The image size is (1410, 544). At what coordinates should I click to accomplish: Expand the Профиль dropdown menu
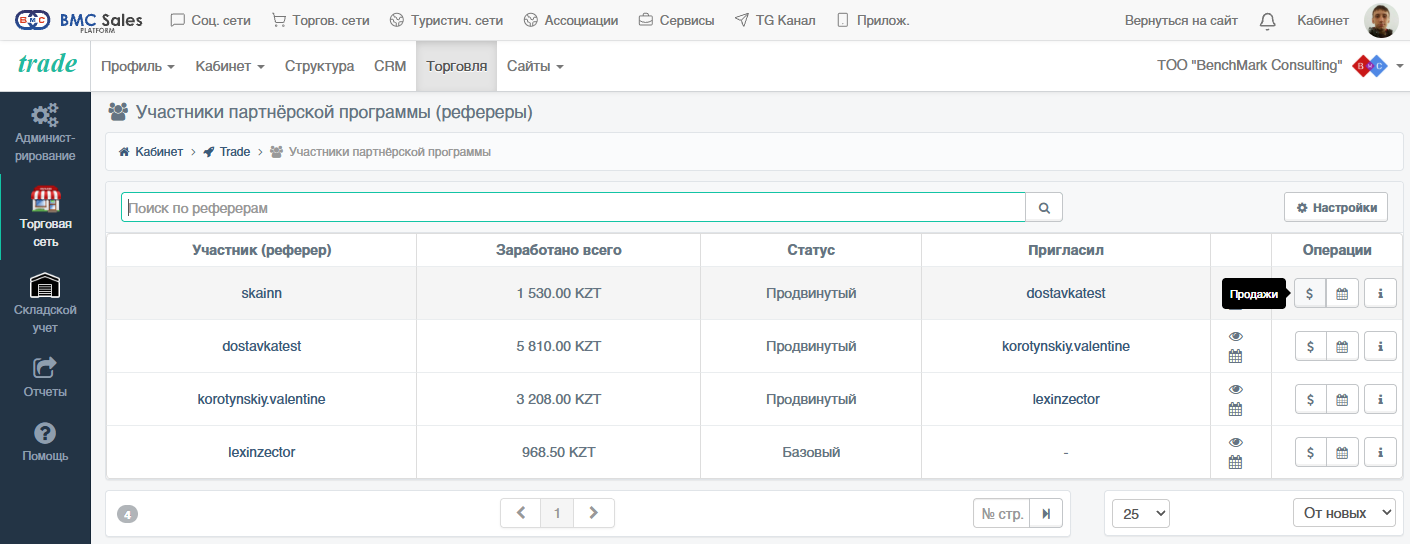pos(138,66)
